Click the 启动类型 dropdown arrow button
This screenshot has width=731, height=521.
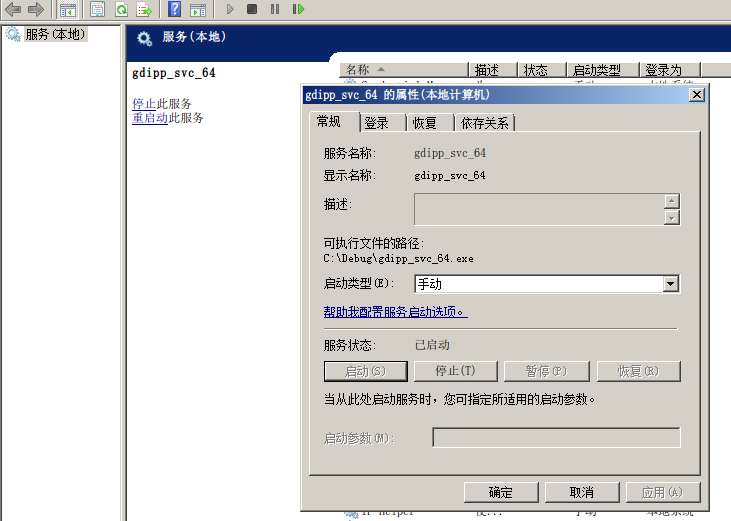pos(670,284)
